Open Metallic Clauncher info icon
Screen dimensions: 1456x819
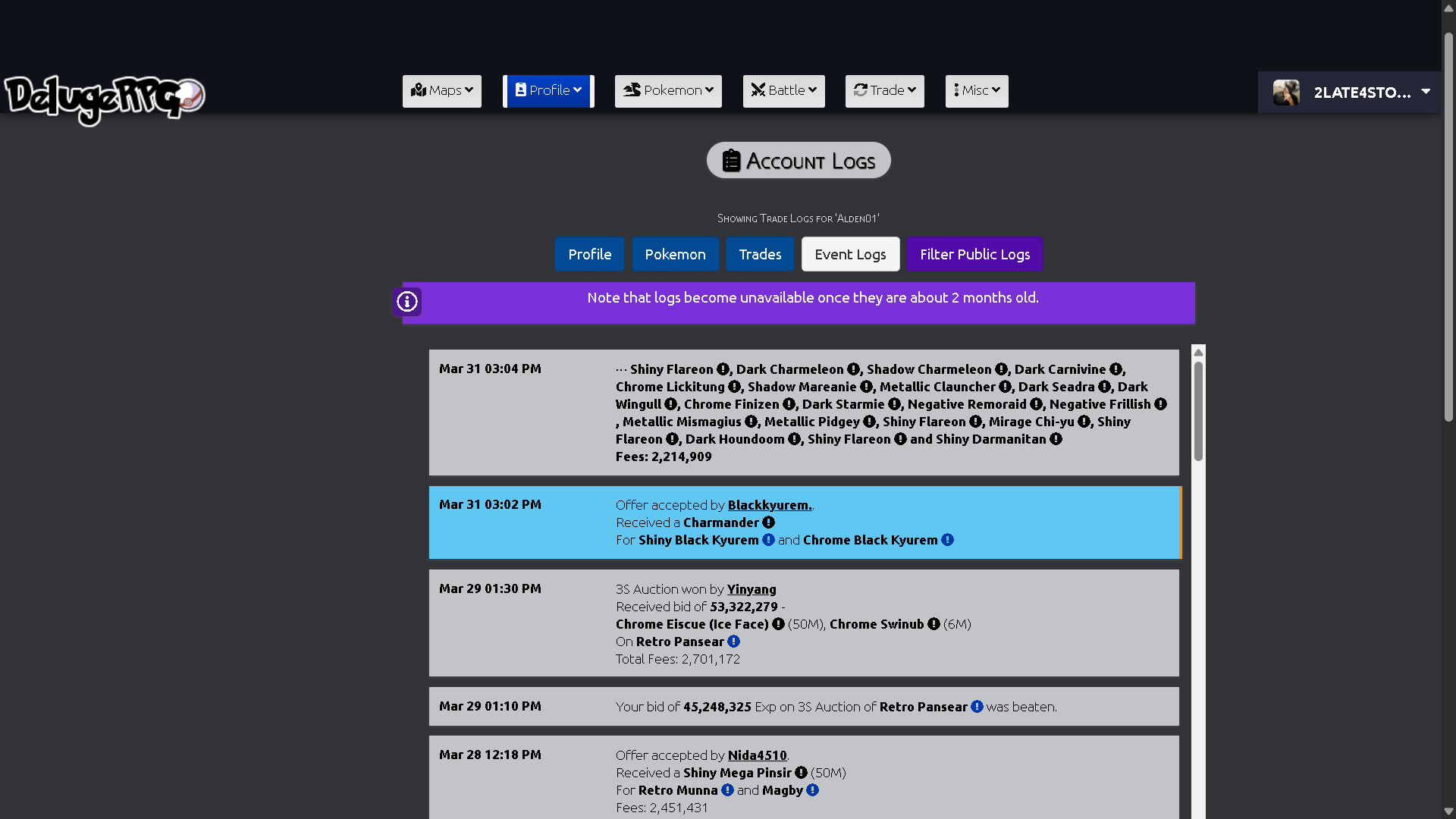pos(1005,387)
